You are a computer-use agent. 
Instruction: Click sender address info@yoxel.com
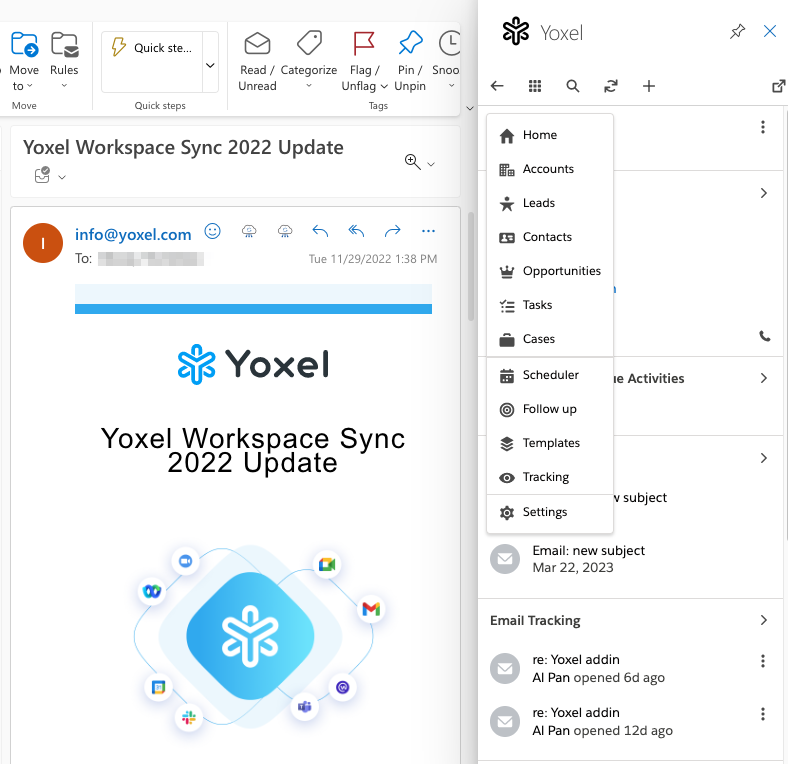133,234
